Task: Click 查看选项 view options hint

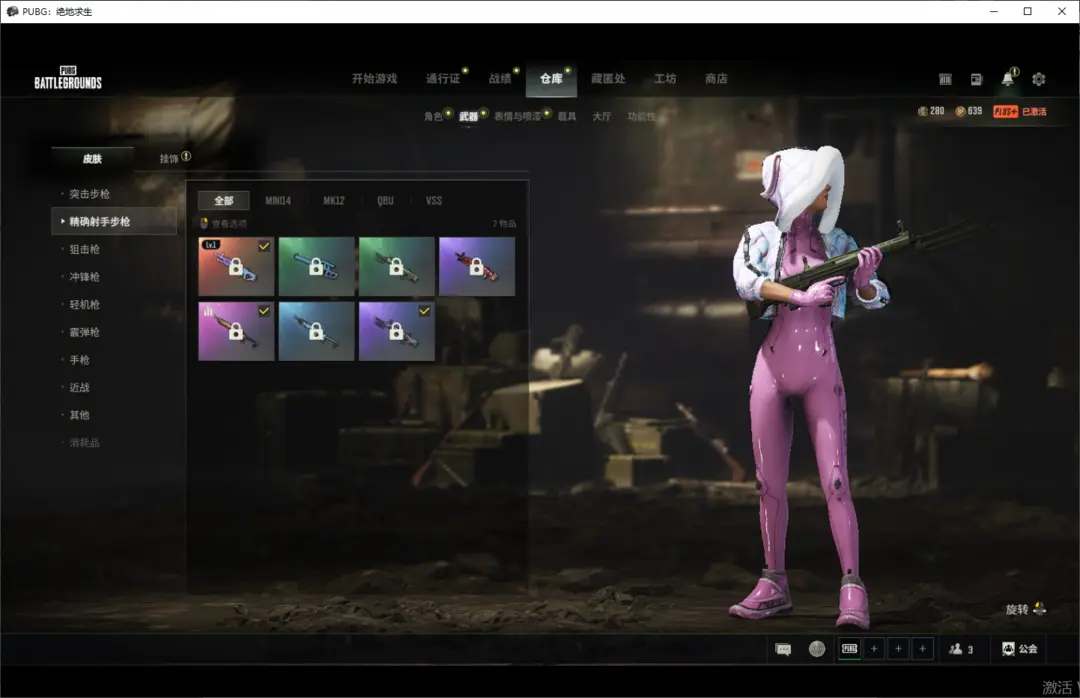Action: 224,223
